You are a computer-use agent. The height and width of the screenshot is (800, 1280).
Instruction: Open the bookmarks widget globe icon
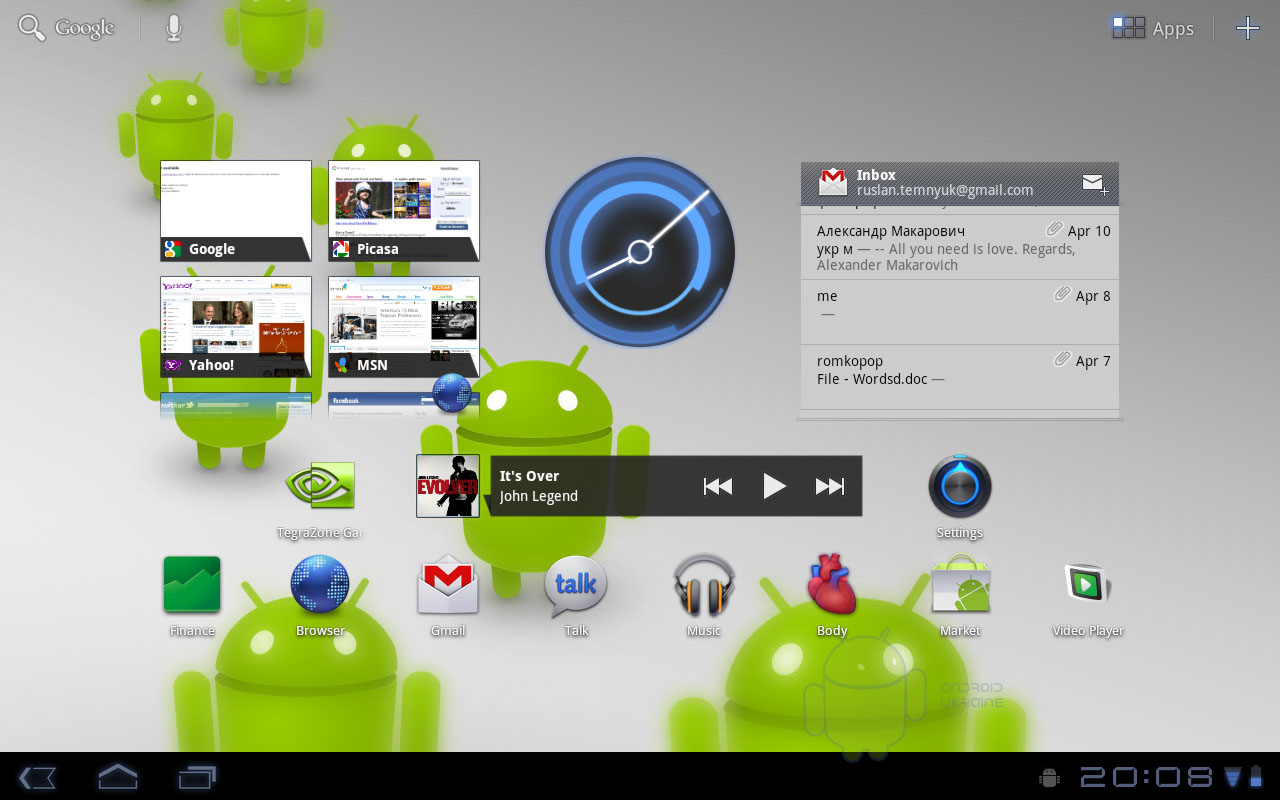[x=452, y=393]
